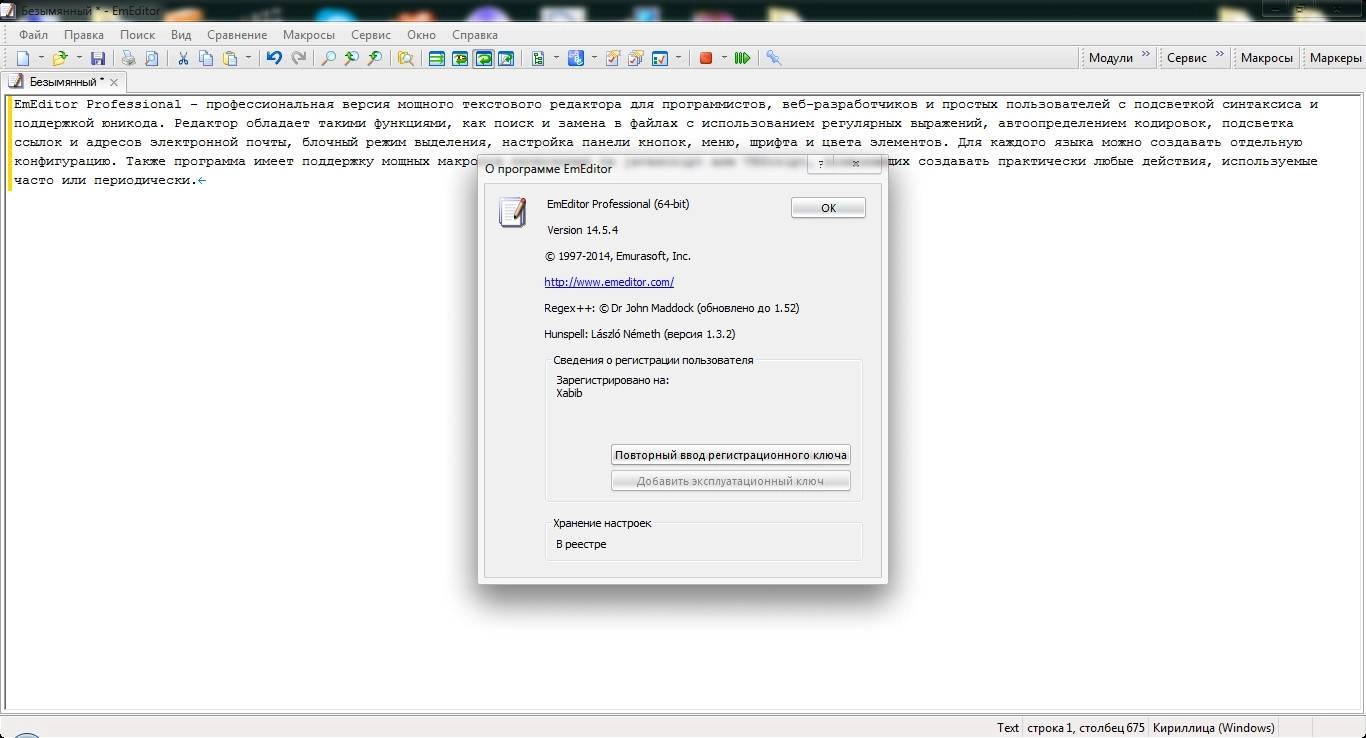The width and height of the screenshot is (1366, 738).
Task: Toggle macro recording with the red button
Action: 706,58
